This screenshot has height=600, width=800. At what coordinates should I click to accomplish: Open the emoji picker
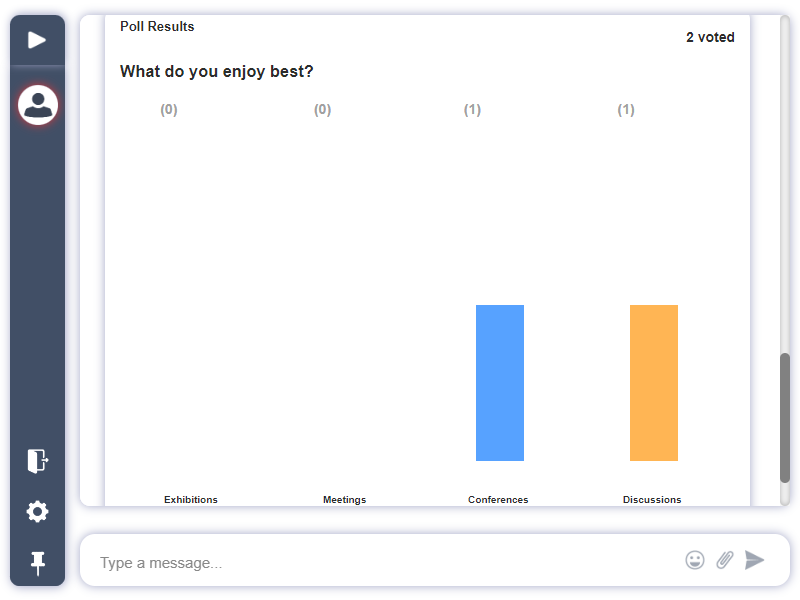(695, 560)
